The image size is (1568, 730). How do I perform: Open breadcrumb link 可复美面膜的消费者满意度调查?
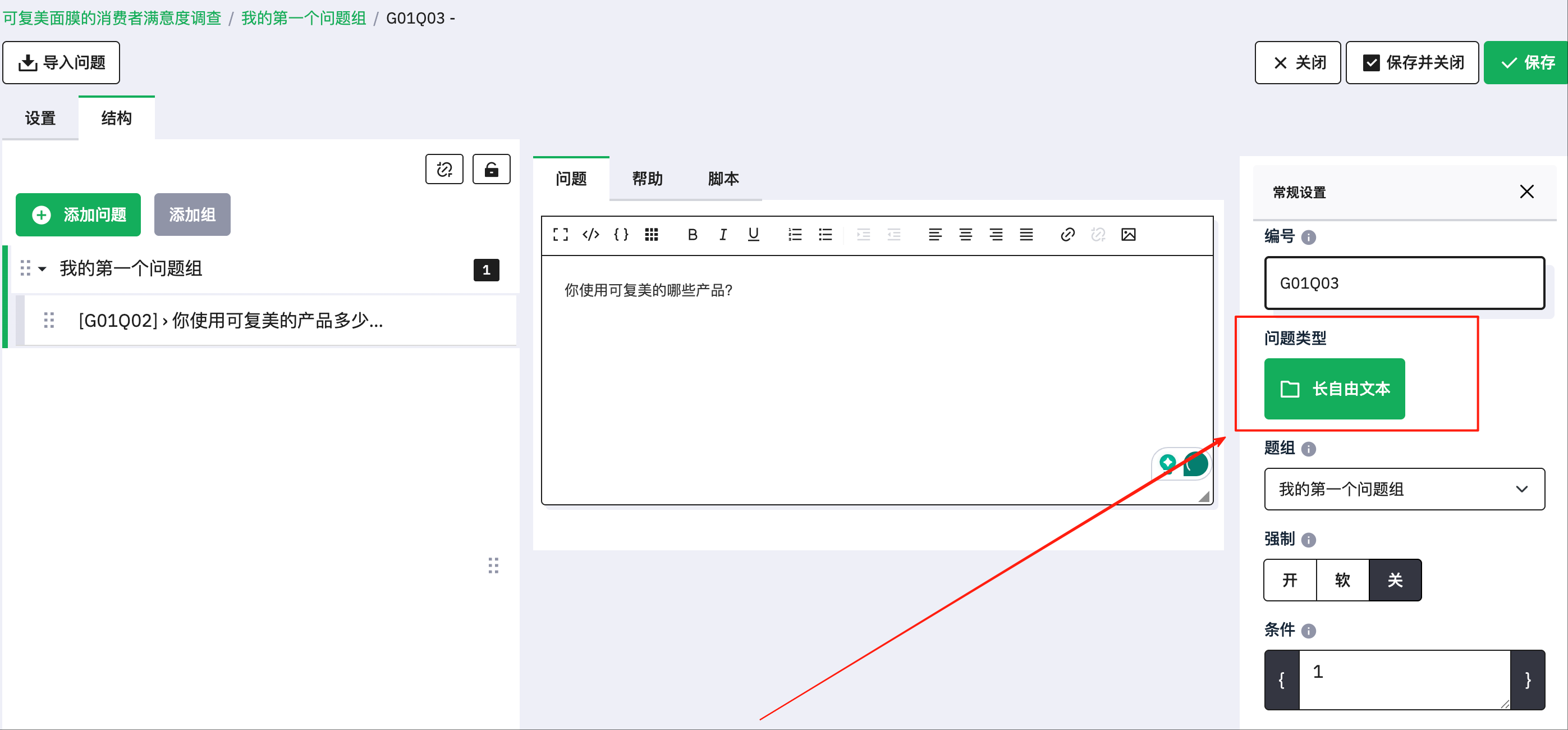112,17
